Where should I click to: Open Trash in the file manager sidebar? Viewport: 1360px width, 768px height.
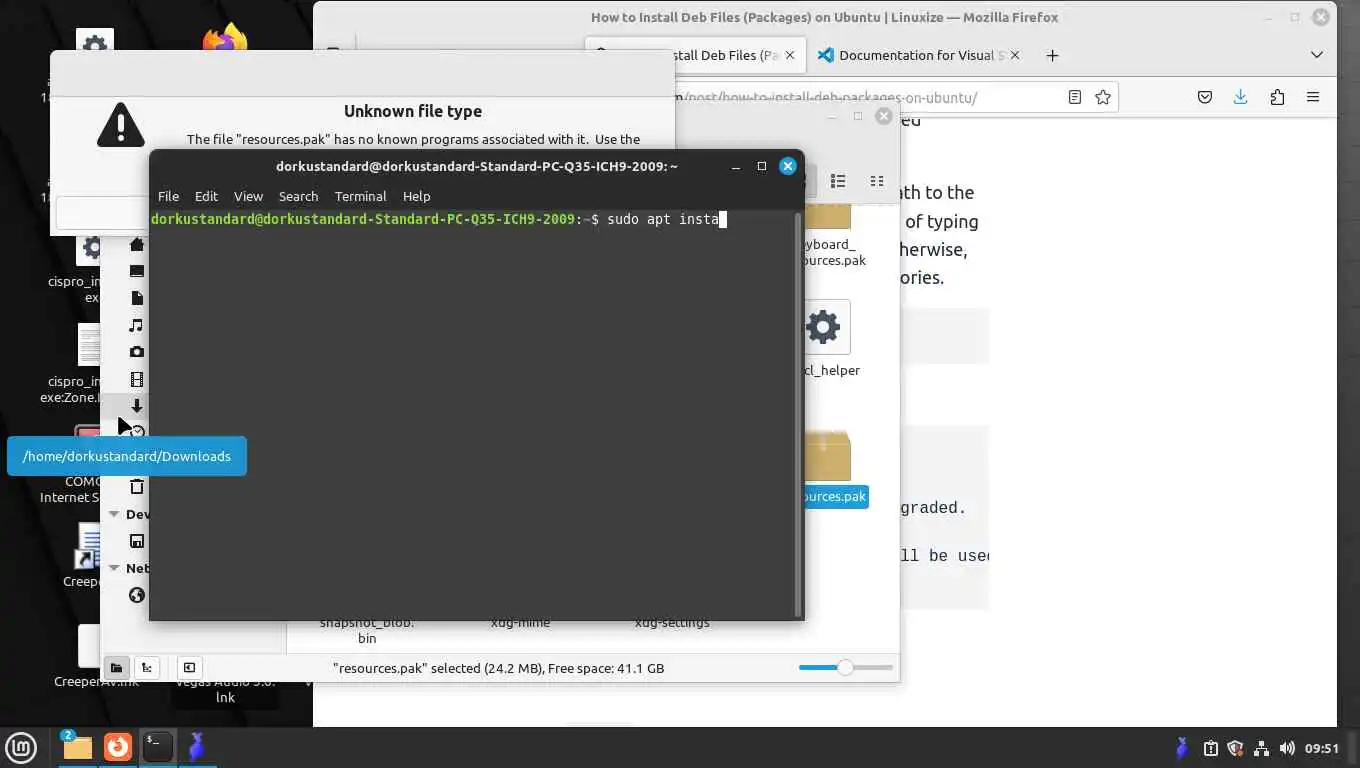click(137, 487)
